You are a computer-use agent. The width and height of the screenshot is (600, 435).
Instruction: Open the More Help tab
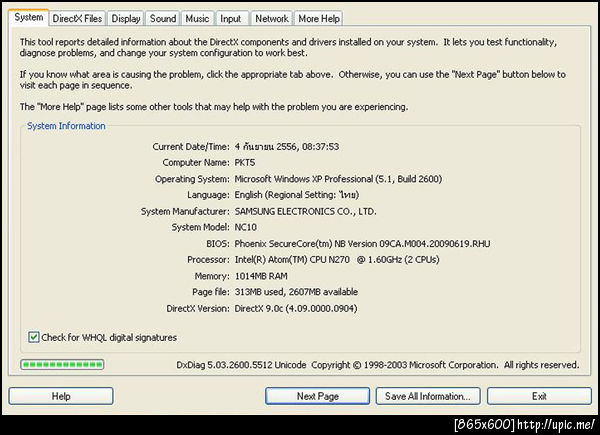319,18
